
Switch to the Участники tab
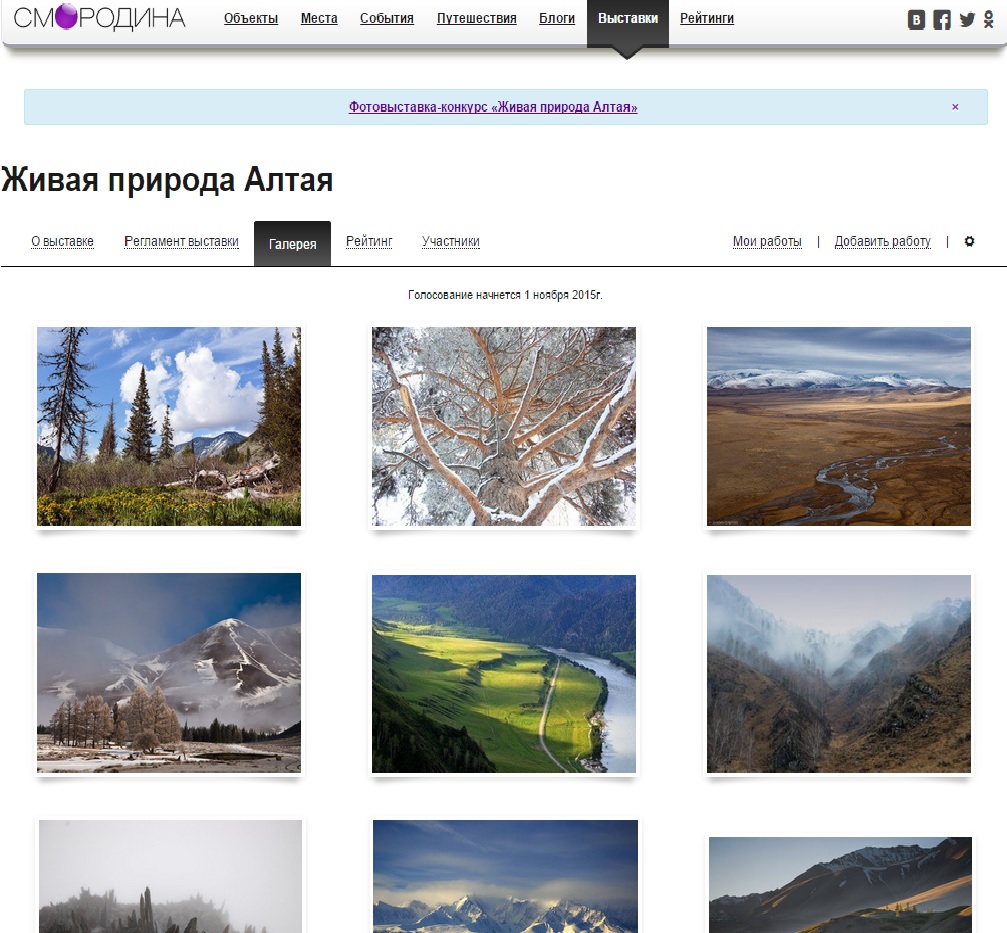click(x=451, y=241)
